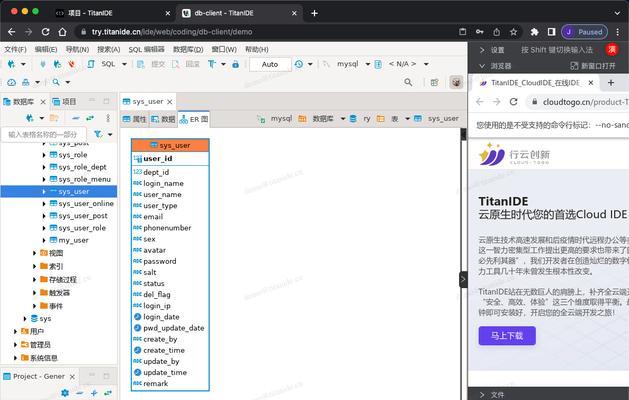629x400 pixels.
Task: Click the filter funnel icon in navigator
Action: 97,134
